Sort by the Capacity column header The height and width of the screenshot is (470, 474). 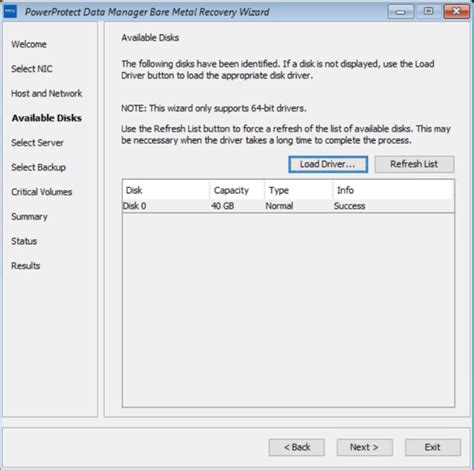coord(237,190)
